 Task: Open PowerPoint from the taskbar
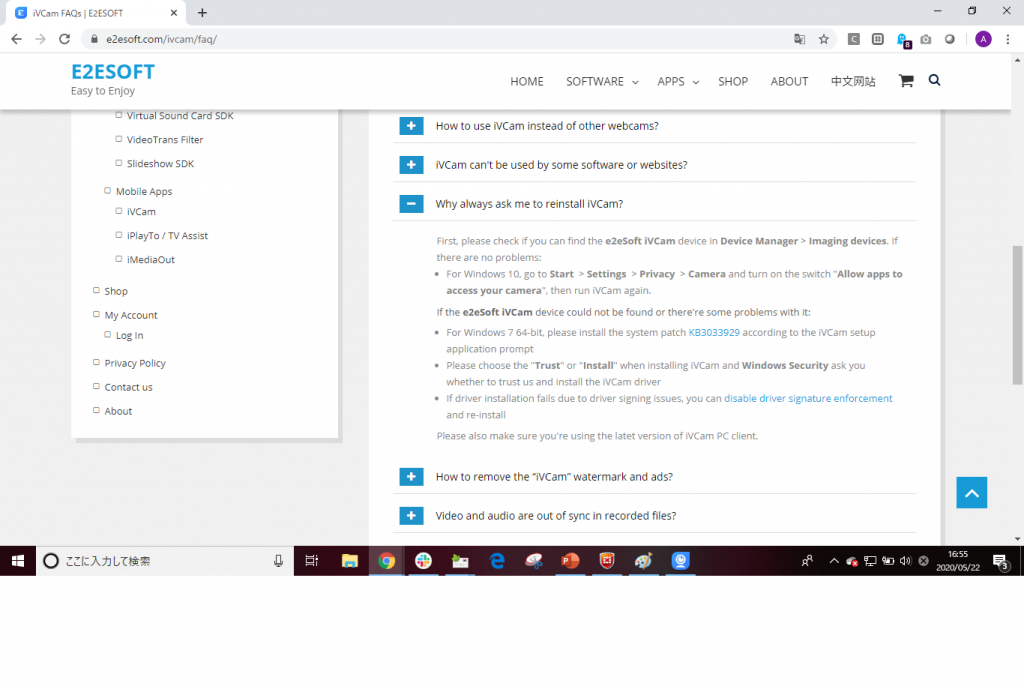(x=570, y=561)
